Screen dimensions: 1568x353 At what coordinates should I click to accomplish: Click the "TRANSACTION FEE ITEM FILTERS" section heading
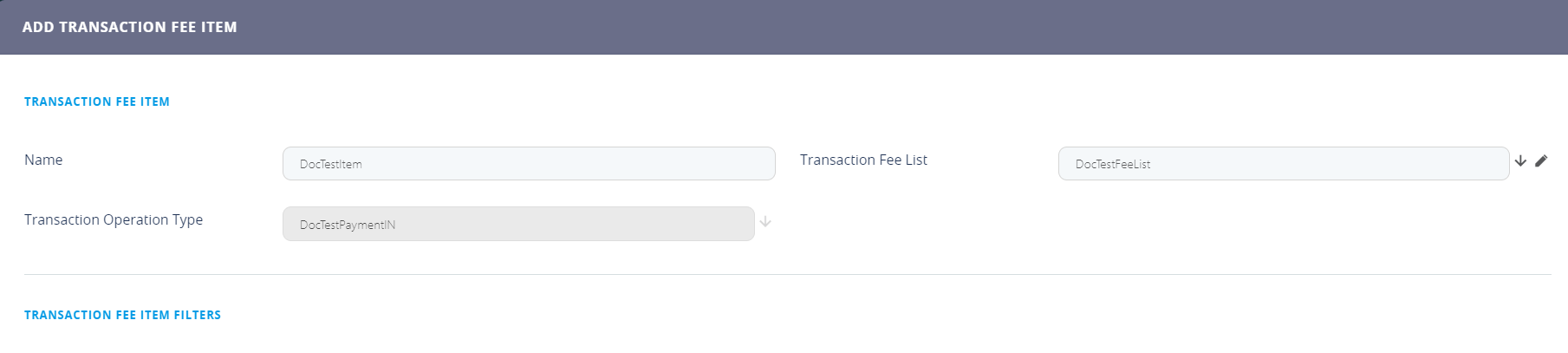click(x=122, y=316)
